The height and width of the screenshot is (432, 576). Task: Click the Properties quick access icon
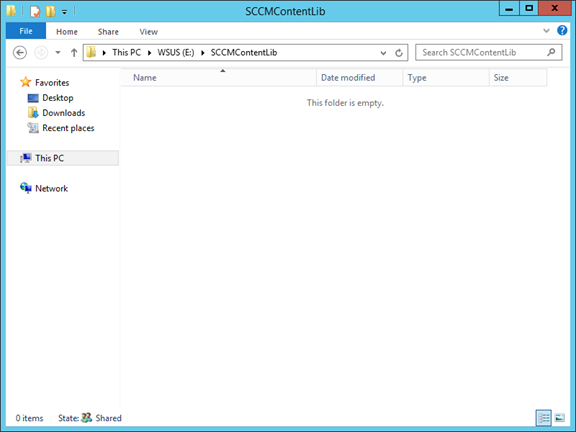(x=35, y=11)
